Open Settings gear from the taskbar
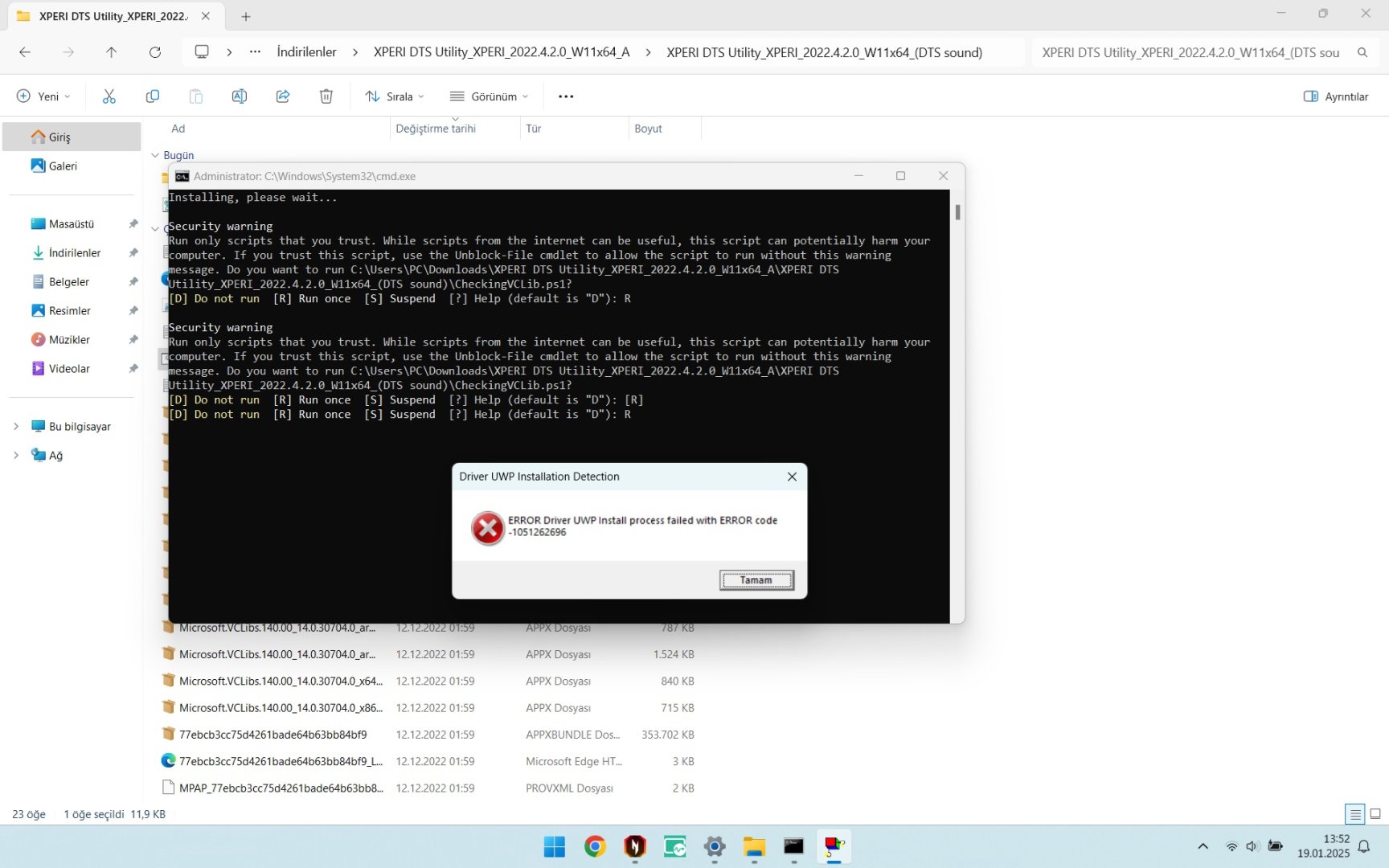Screen dimensions: 1389x868 (715, 846)
